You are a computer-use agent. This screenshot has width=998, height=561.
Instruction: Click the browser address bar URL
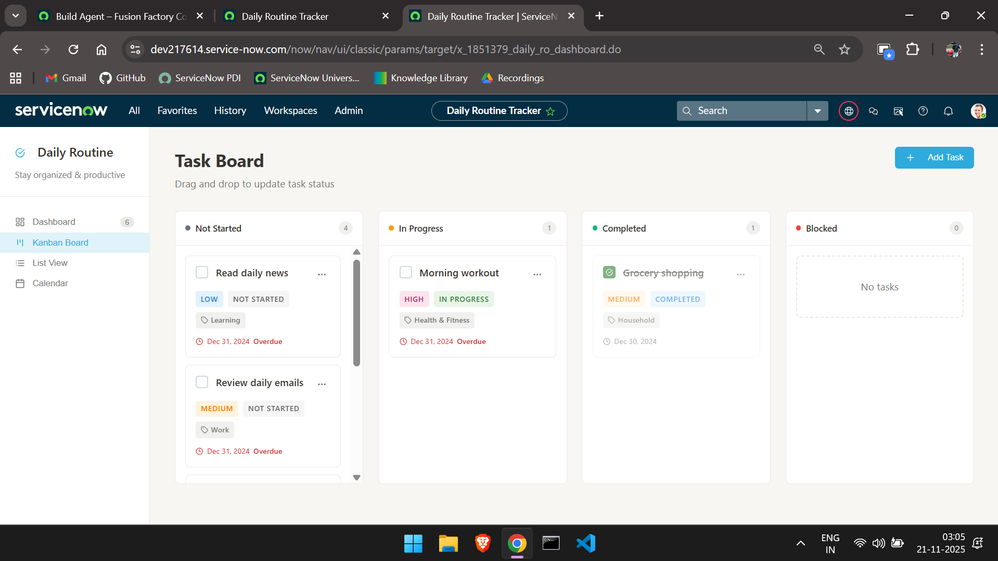coord(386,49)
